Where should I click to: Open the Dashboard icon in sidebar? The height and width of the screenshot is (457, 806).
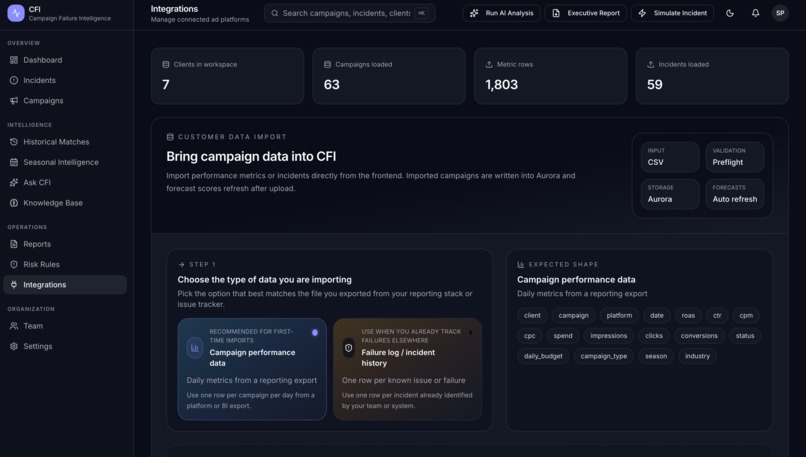coord(14,60)
